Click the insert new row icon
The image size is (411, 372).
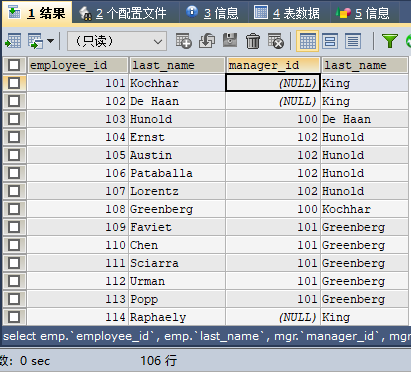coord(184,41)
